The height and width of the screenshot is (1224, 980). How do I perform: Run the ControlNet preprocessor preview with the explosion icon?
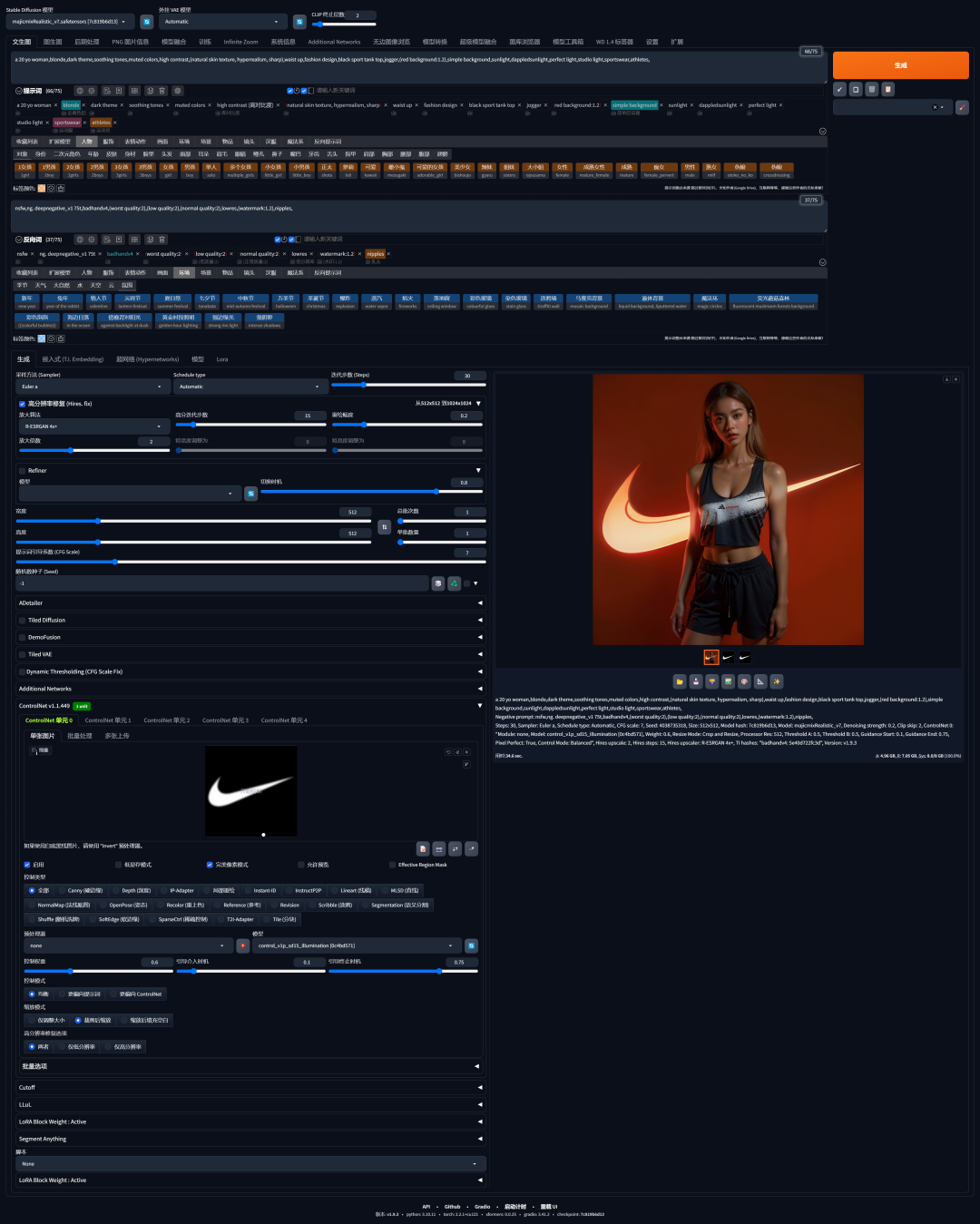tap(243, 945)
